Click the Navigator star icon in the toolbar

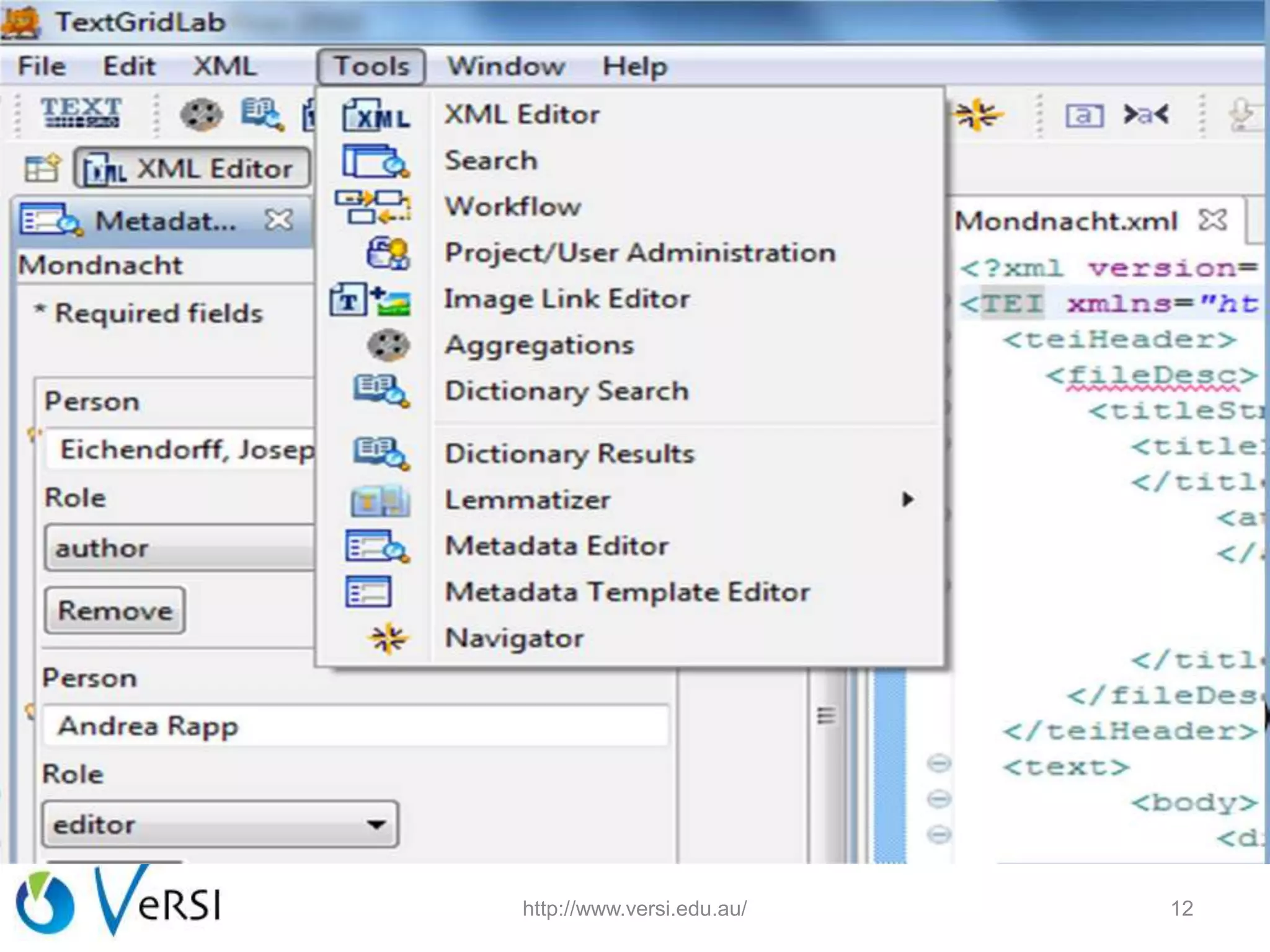(x=977, y=115)
